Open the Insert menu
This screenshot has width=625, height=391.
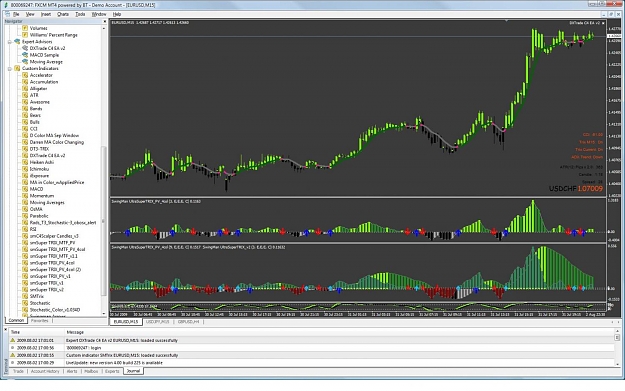(x=46, y=14)
